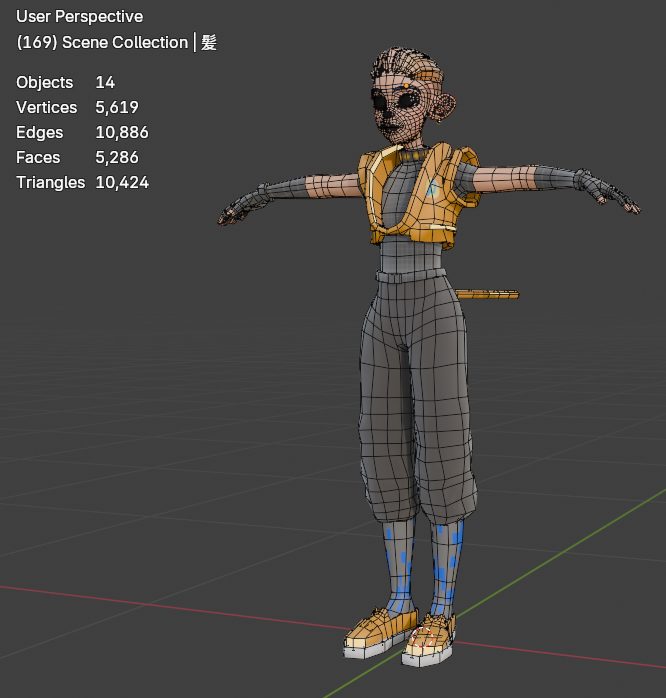The height and width of the screenshot is (698, 666).
Task: Select the blue-spotted sock on the left leg
Action: 399,565
